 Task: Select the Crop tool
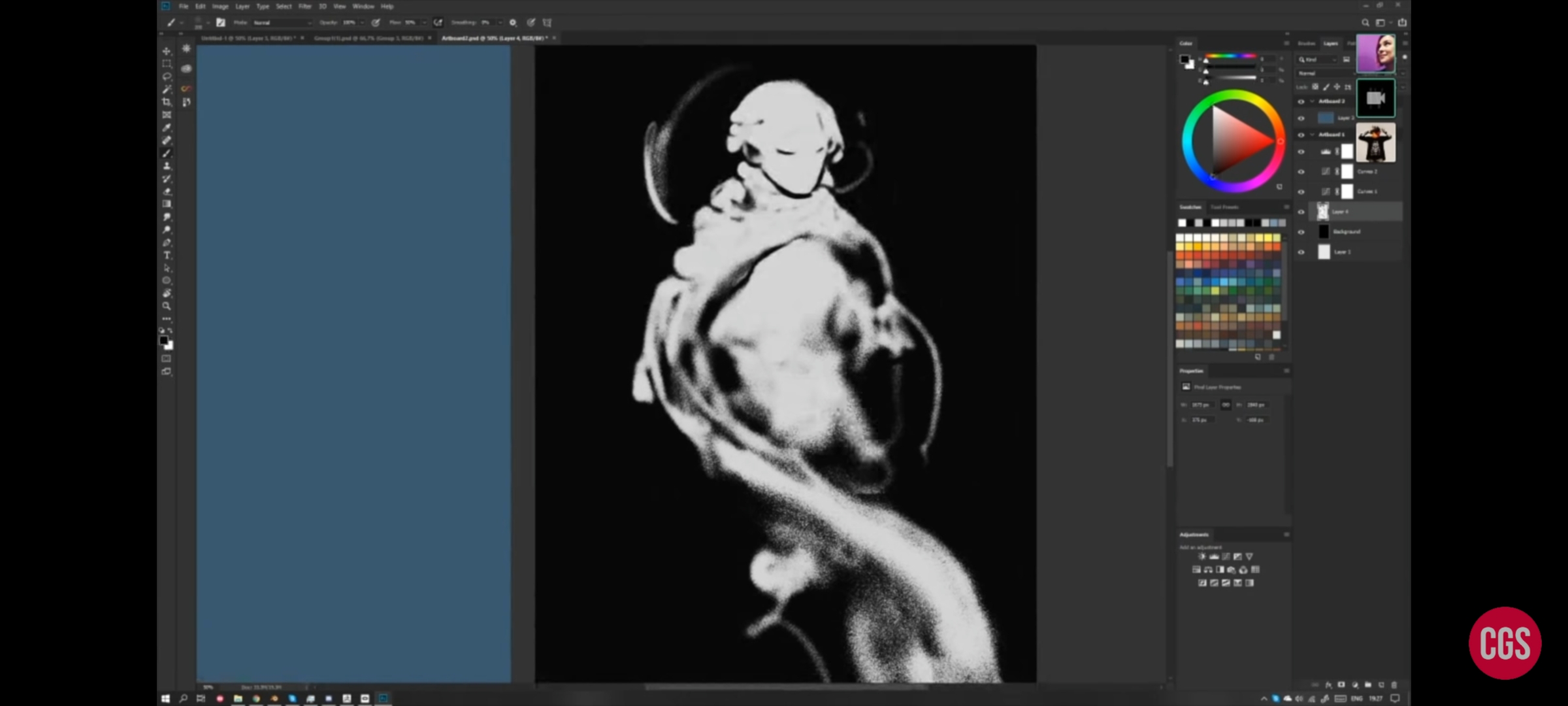167,102
